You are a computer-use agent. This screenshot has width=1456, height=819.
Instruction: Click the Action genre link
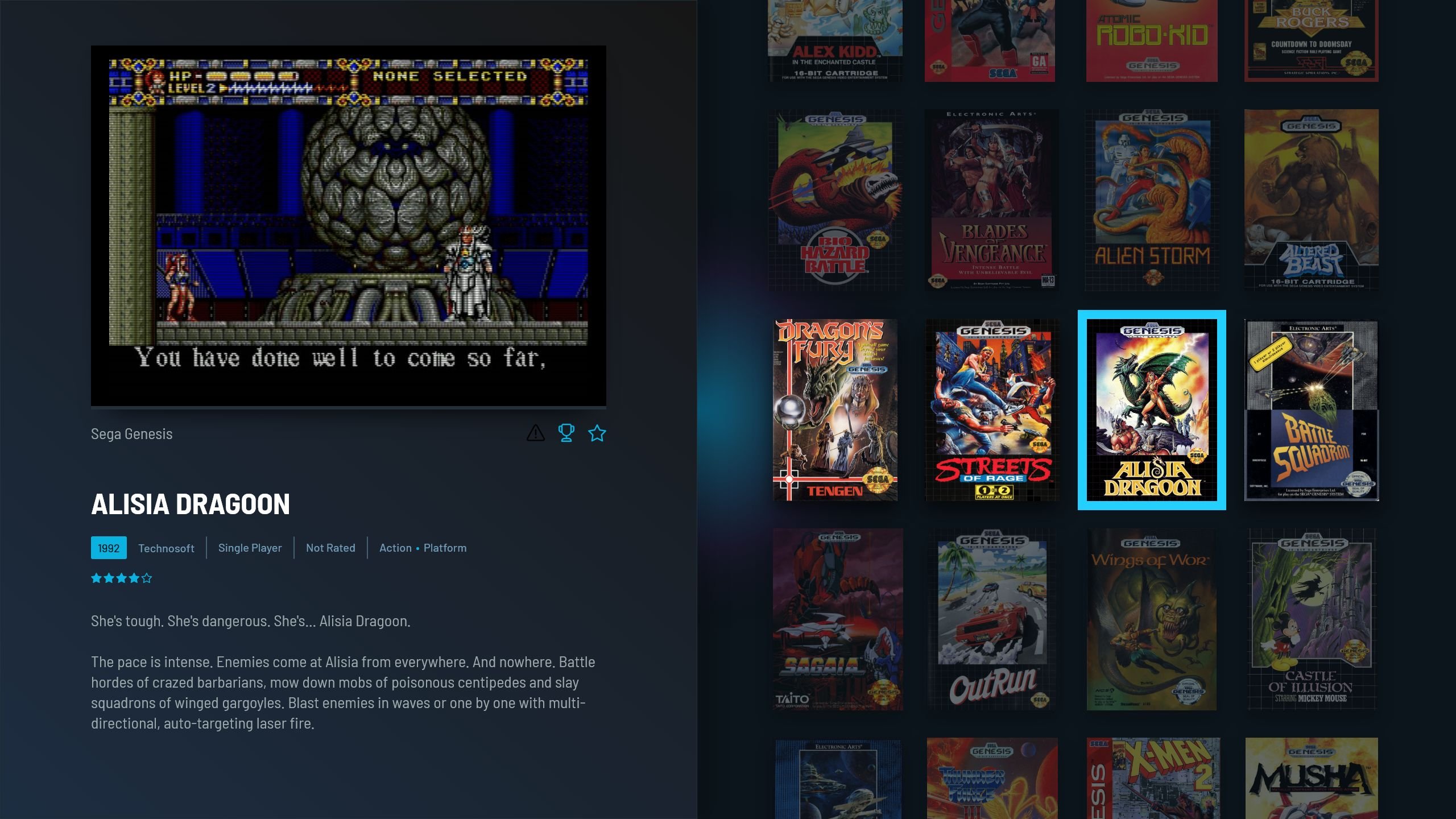tap(395, 548)
